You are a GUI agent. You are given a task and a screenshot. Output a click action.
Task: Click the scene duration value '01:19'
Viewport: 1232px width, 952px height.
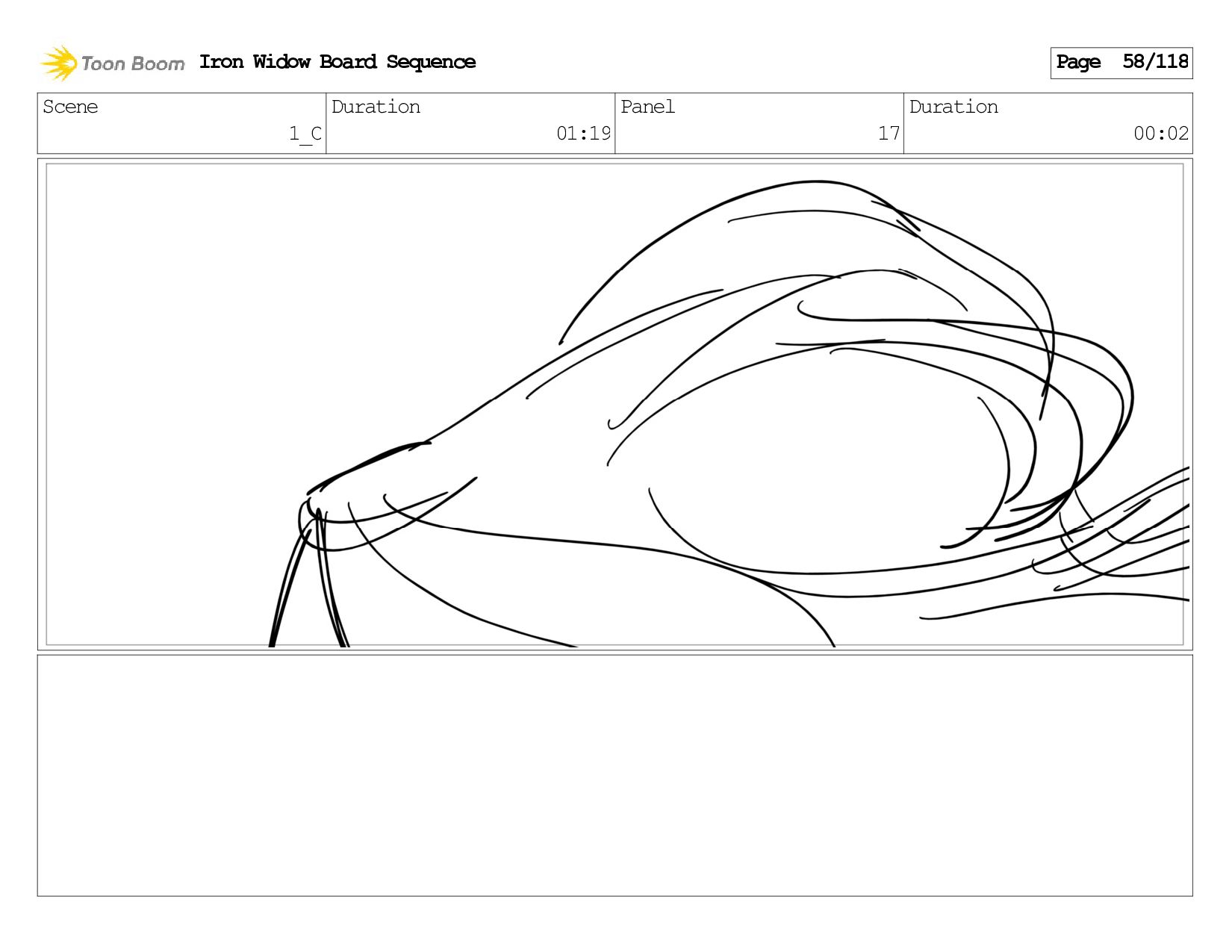584,134
